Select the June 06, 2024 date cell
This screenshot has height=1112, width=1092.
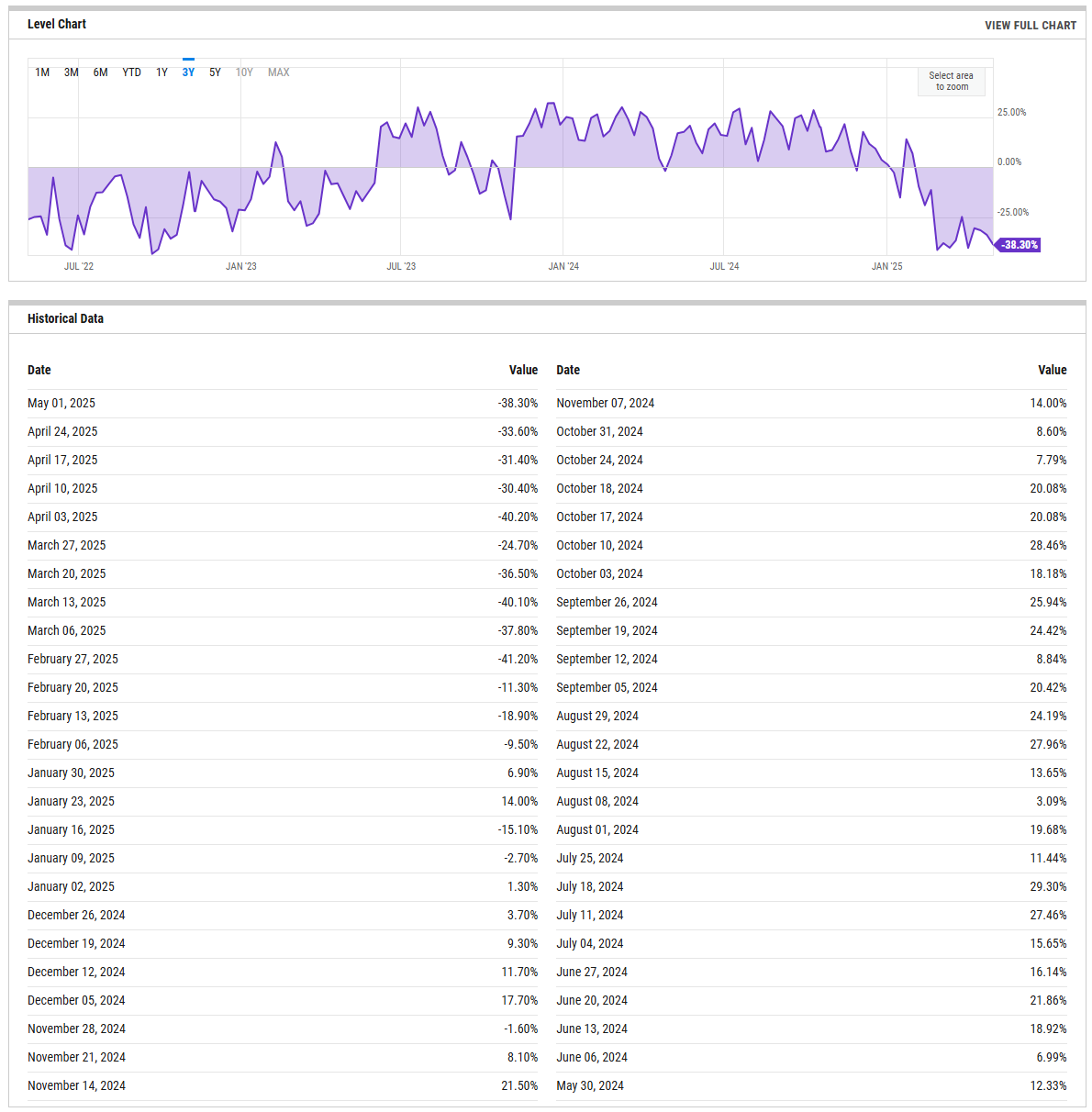click(x=592, y=1058)
